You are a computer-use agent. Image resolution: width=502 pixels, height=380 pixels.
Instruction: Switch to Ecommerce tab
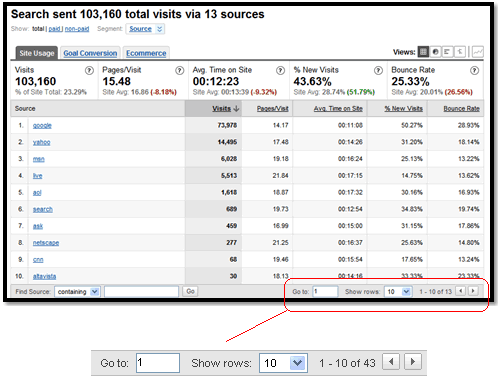point(146,53)
